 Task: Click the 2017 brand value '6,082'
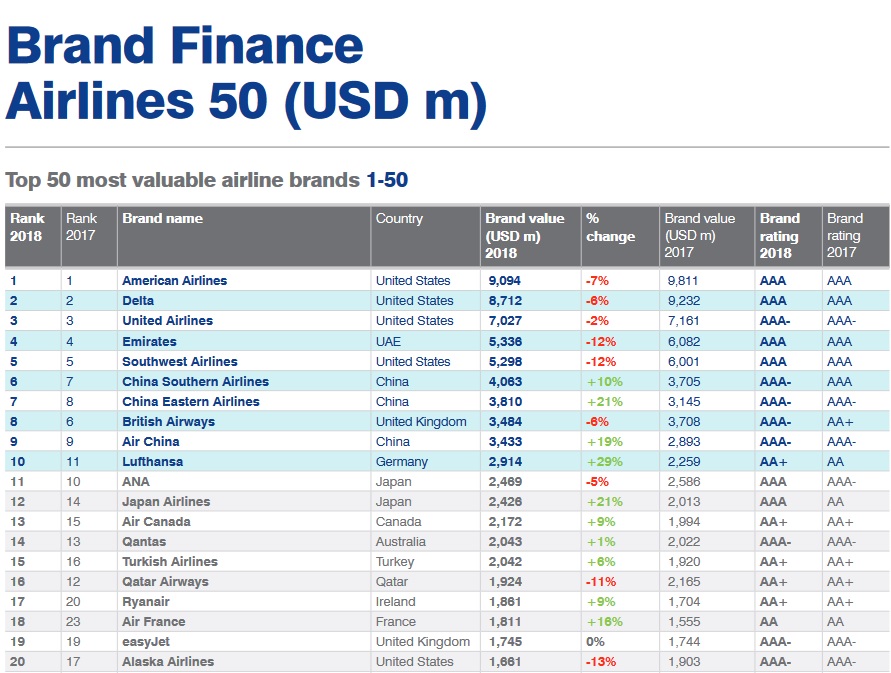tap(684, 342)
